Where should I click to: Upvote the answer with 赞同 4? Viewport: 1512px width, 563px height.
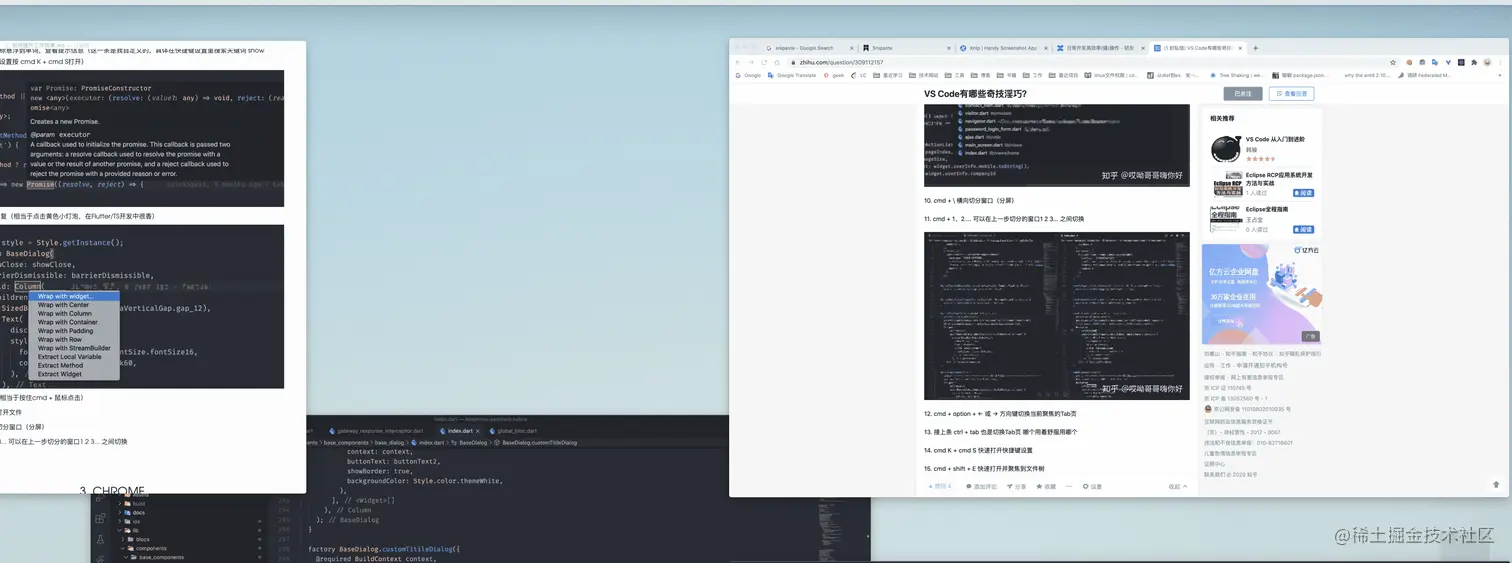pyautogui.click(x=939, y=487)
